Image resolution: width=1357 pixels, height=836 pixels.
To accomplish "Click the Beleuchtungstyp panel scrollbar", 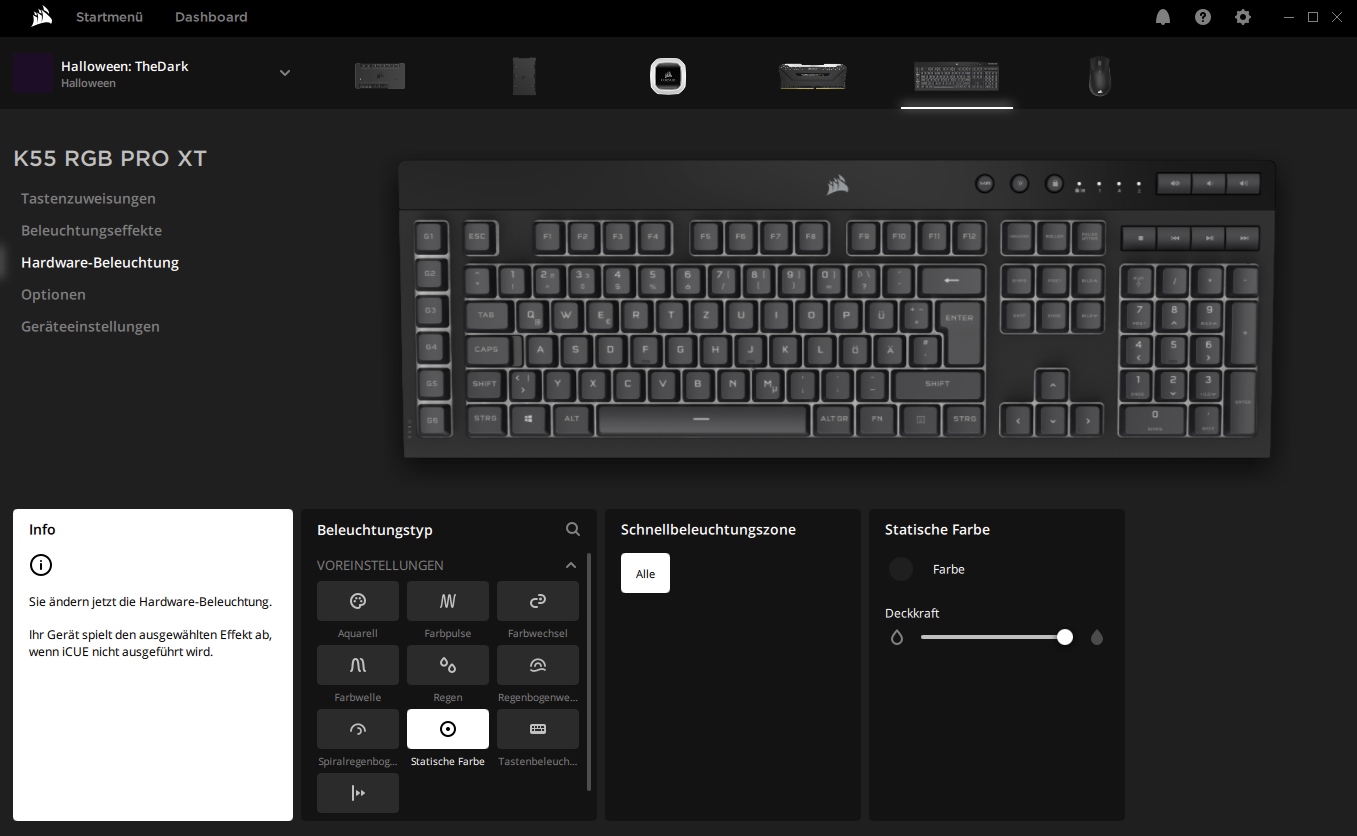I will click(588, 672).
